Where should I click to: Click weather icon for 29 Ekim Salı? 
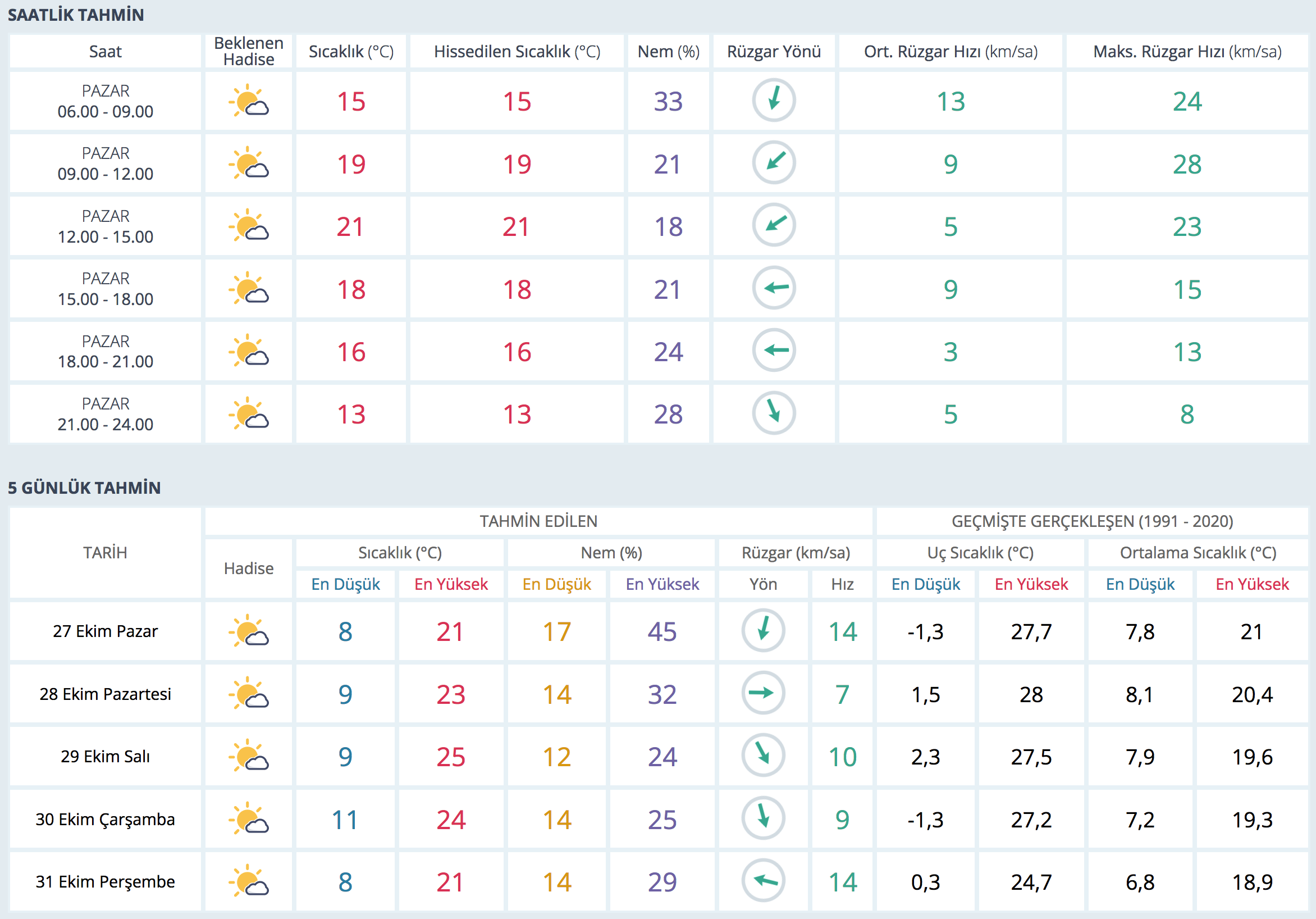pyautogui.click(x=248, y=756)
